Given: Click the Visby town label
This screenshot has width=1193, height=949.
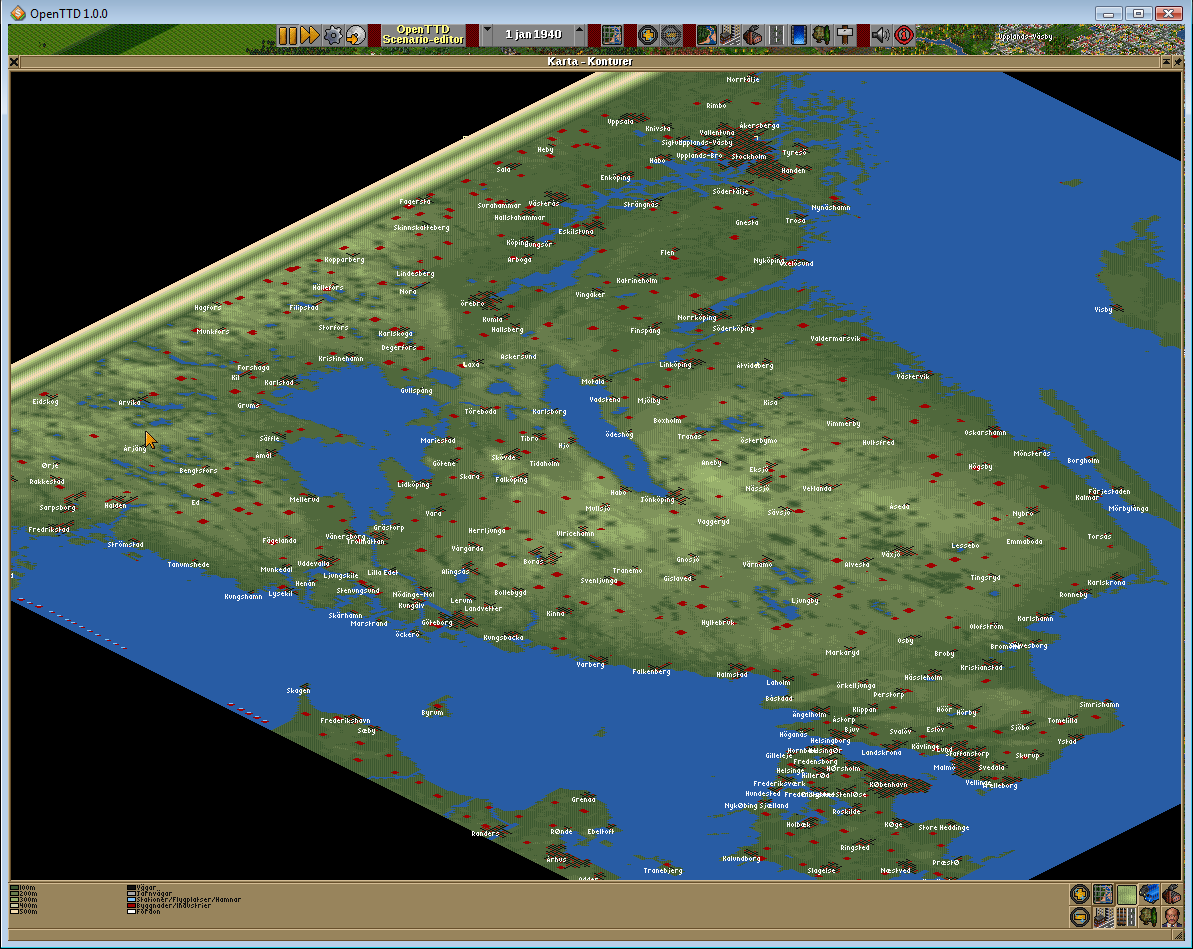Looking at the screenshot, I should click(1103, 310).
